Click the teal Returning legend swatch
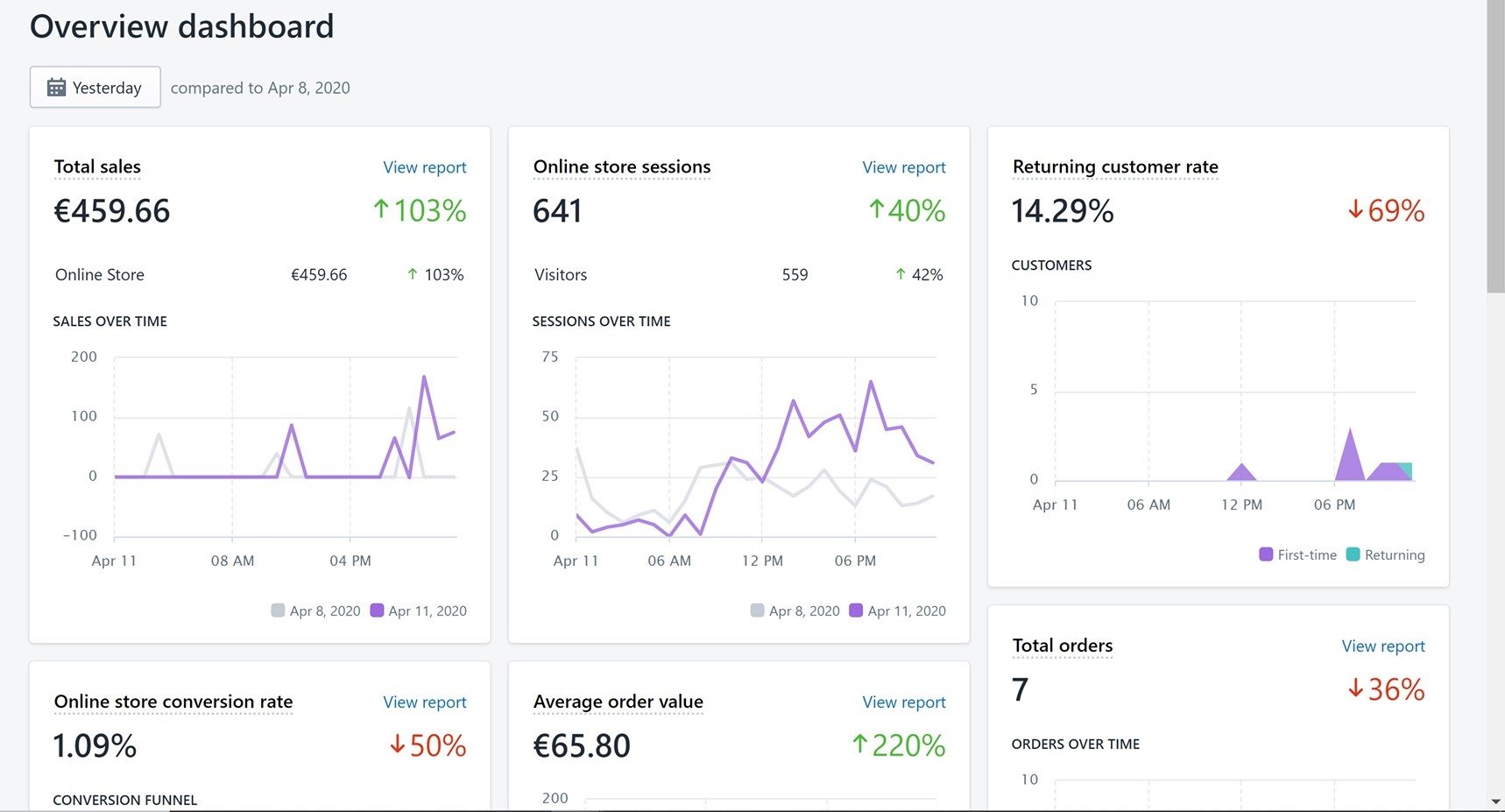The width and height of the screenshot is (1505, 812). 1353,554
